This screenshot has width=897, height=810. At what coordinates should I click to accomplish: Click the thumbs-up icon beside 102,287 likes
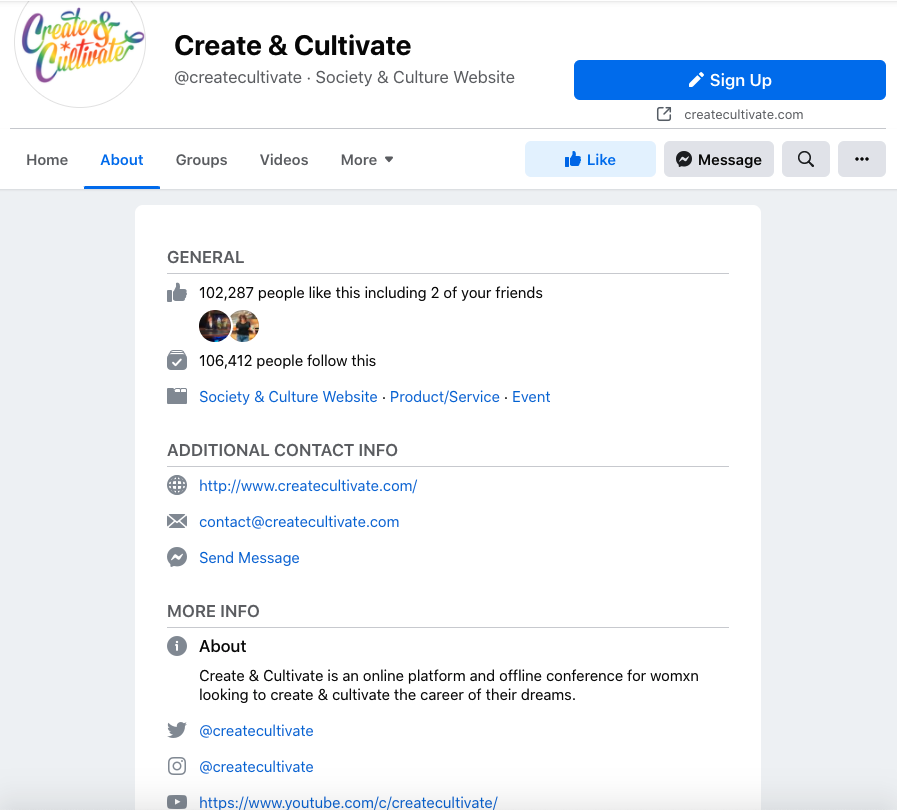pos(177,292)
